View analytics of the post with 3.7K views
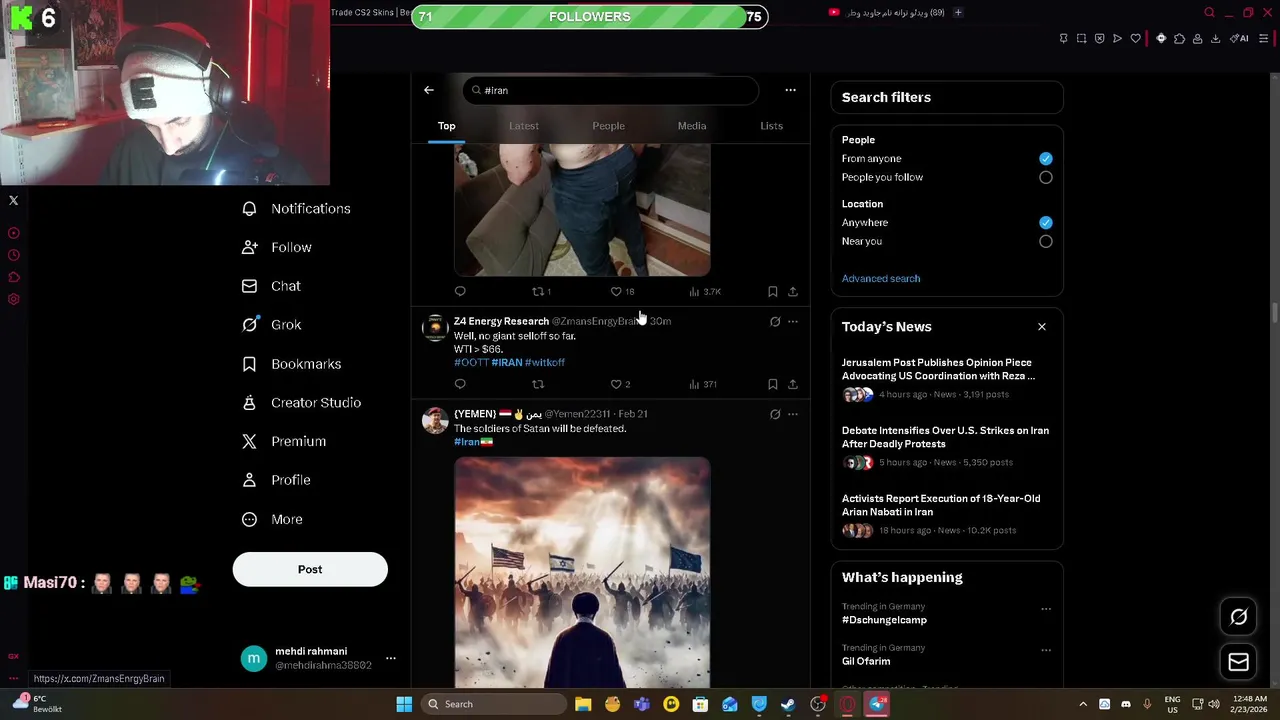Image resolution: width=1280 pixels, height=720 pixels. pyautogui.click(x=704, y=292)
